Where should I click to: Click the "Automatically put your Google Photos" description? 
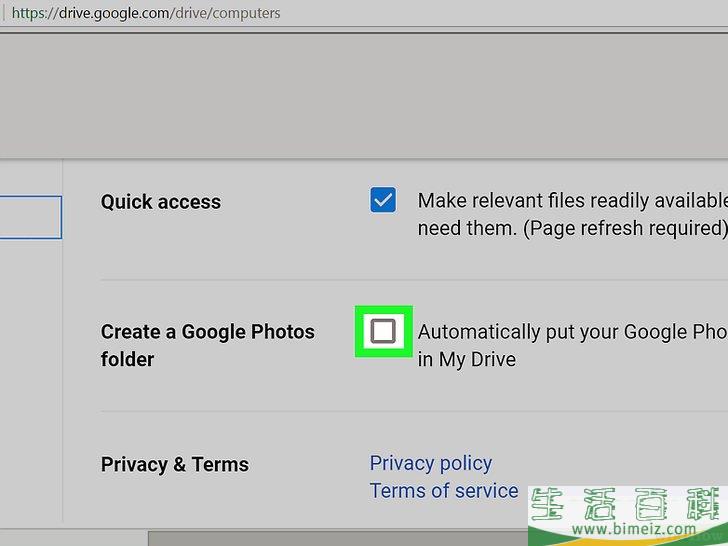[572, 345]
